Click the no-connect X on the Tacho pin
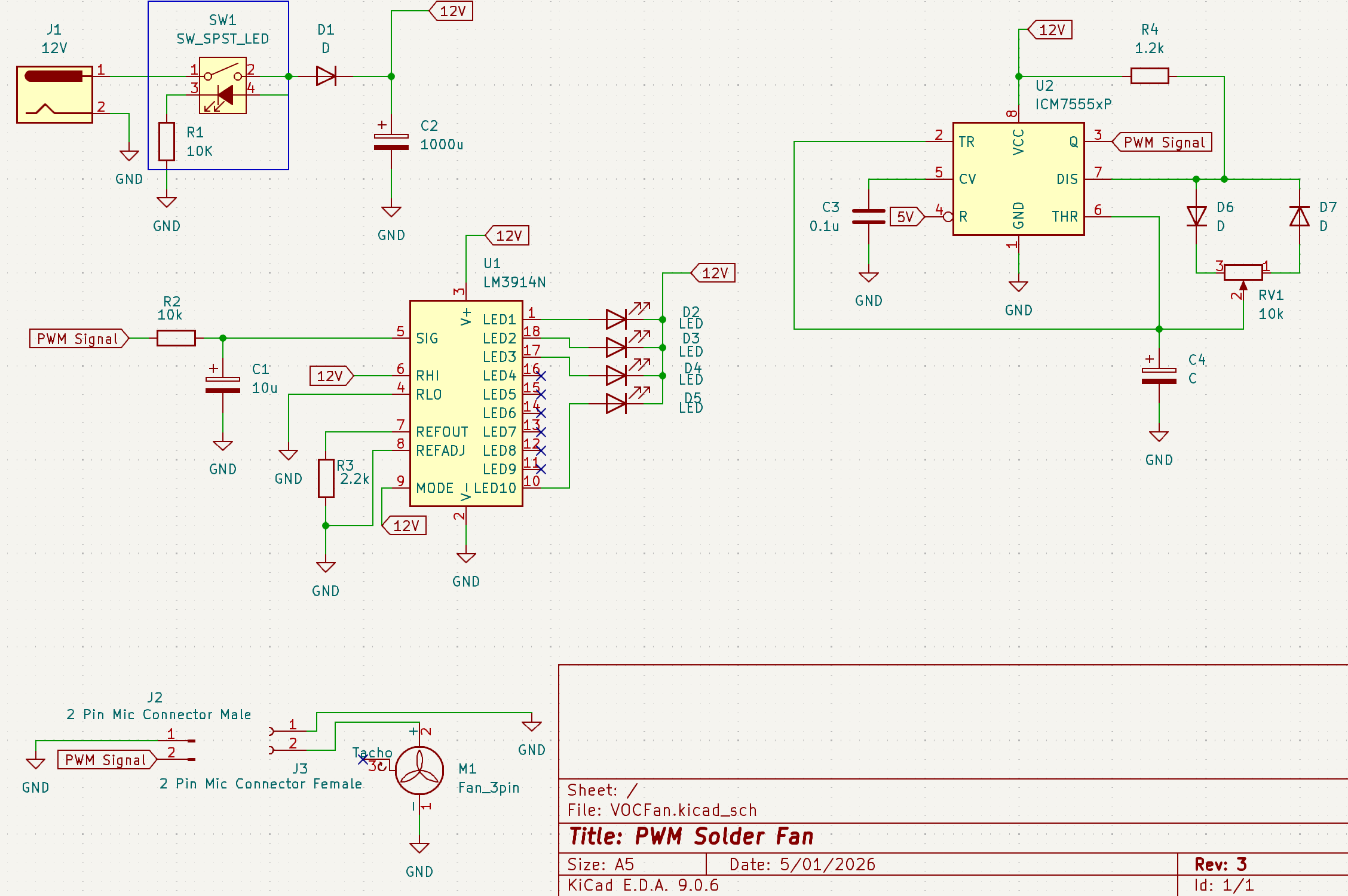The width and height of the screenshot is (1348, 896). [x=363, y=759]
